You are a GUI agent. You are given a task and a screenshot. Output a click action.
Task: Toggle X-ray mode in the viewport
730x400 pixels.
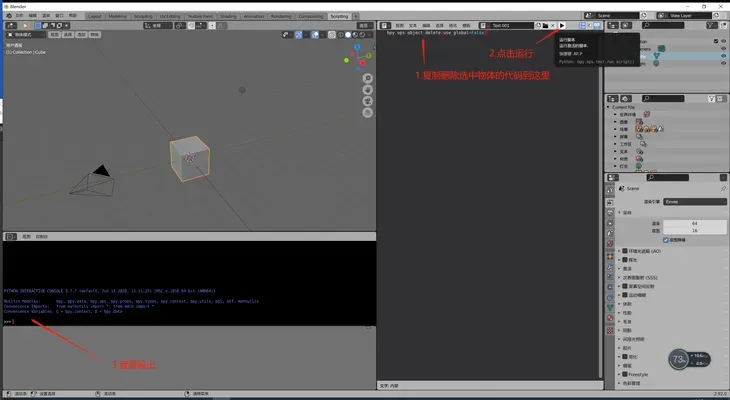(331, 35)
